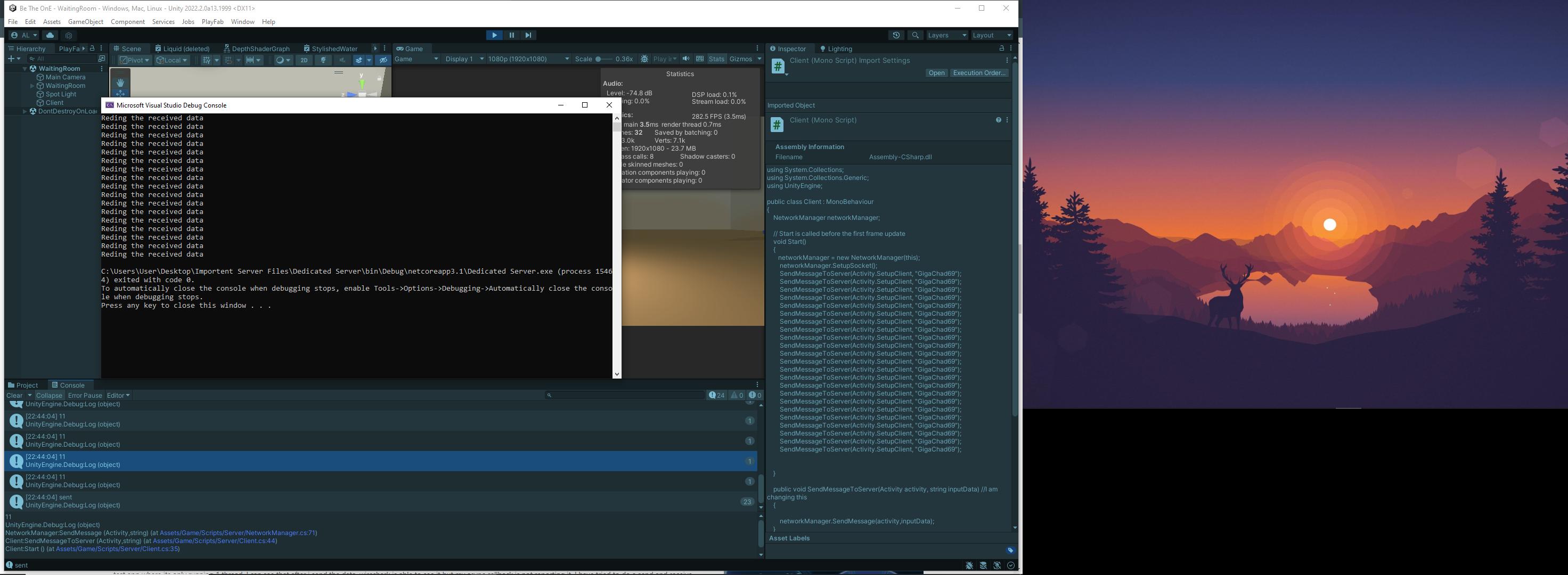Open version control icon beside the cloud button
This screenshot has height=575, width=1568.
[x=69, y=35]
